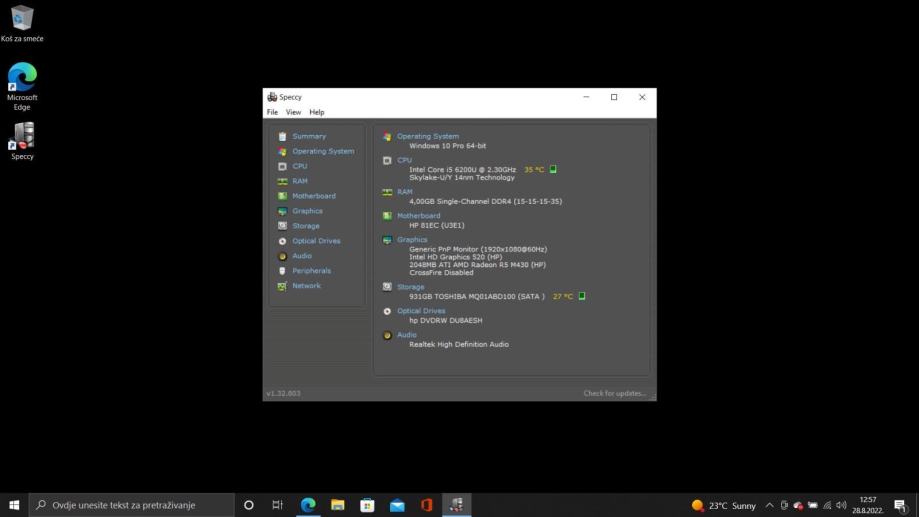
Task: Click the Graphics heading in summary panel
Action: coord(412,240)
